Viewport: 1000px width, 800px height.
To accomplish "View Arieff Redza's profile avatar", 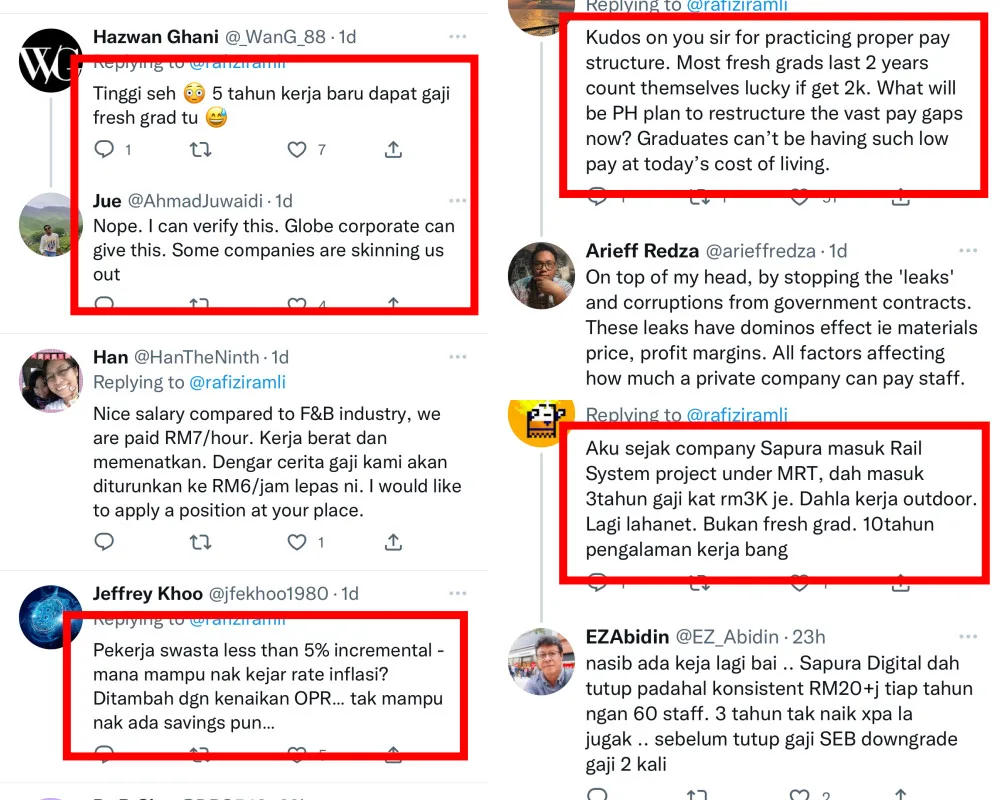I will (541, 274).
